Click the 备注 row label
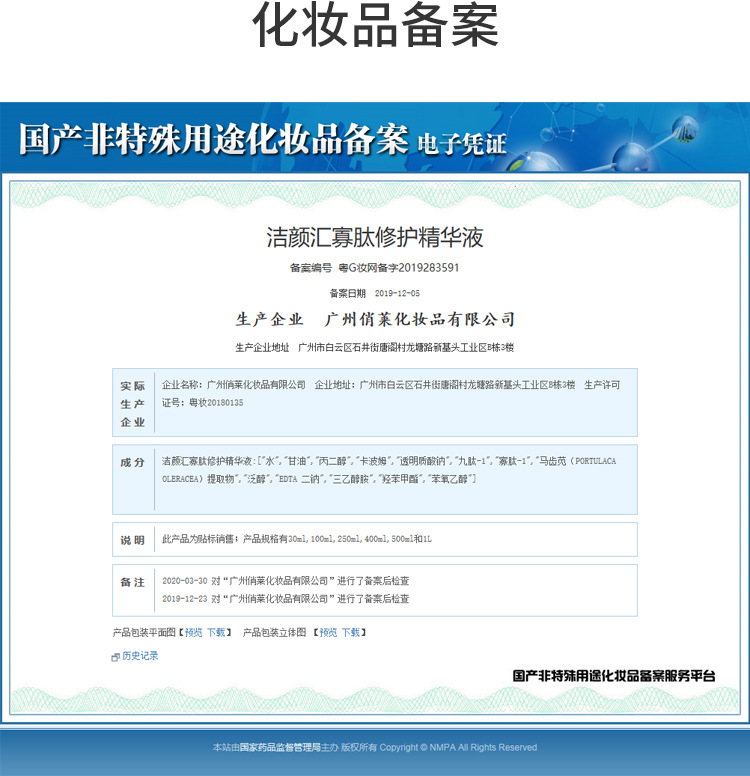 coord(133,582)
